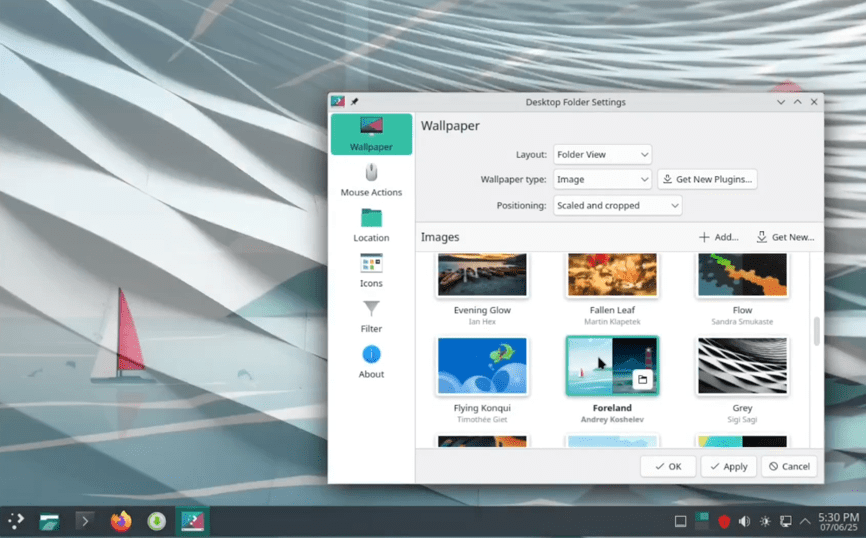The image size is (866, 538).
Task: Click the images list vertical scrollbar
Action: [817, 331]
